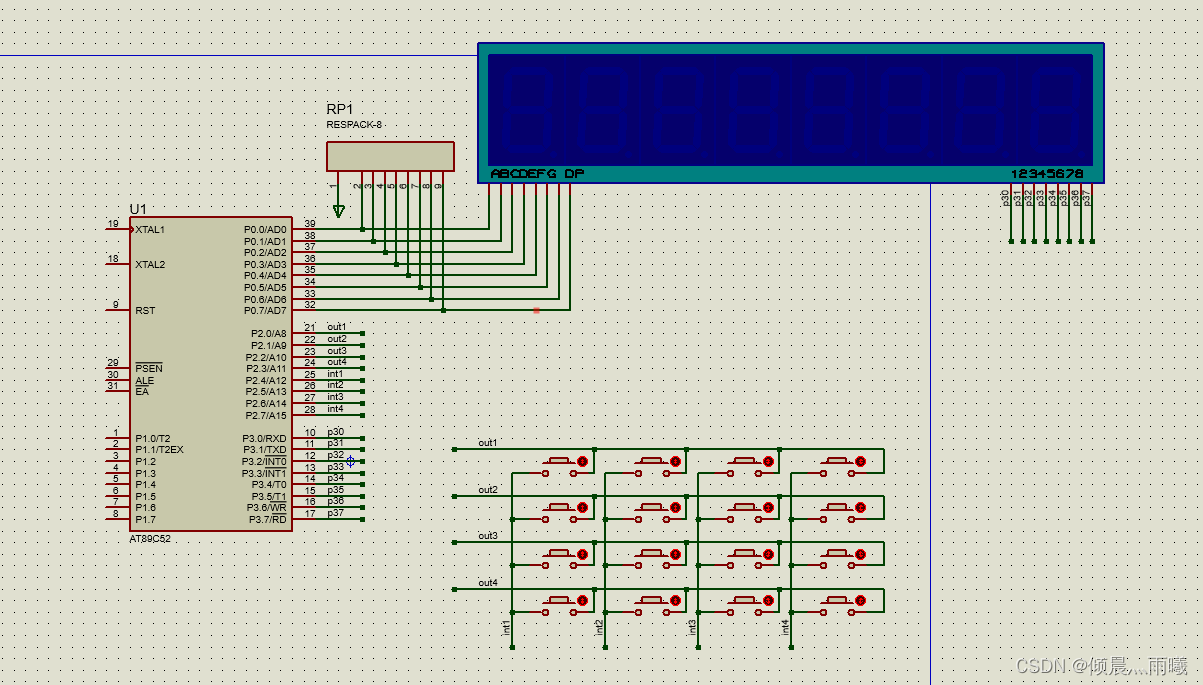This screenshot has height=685, width=1203.
Task: Click the p30 label under the display digit pins
Action: [x=1006, y=198]
